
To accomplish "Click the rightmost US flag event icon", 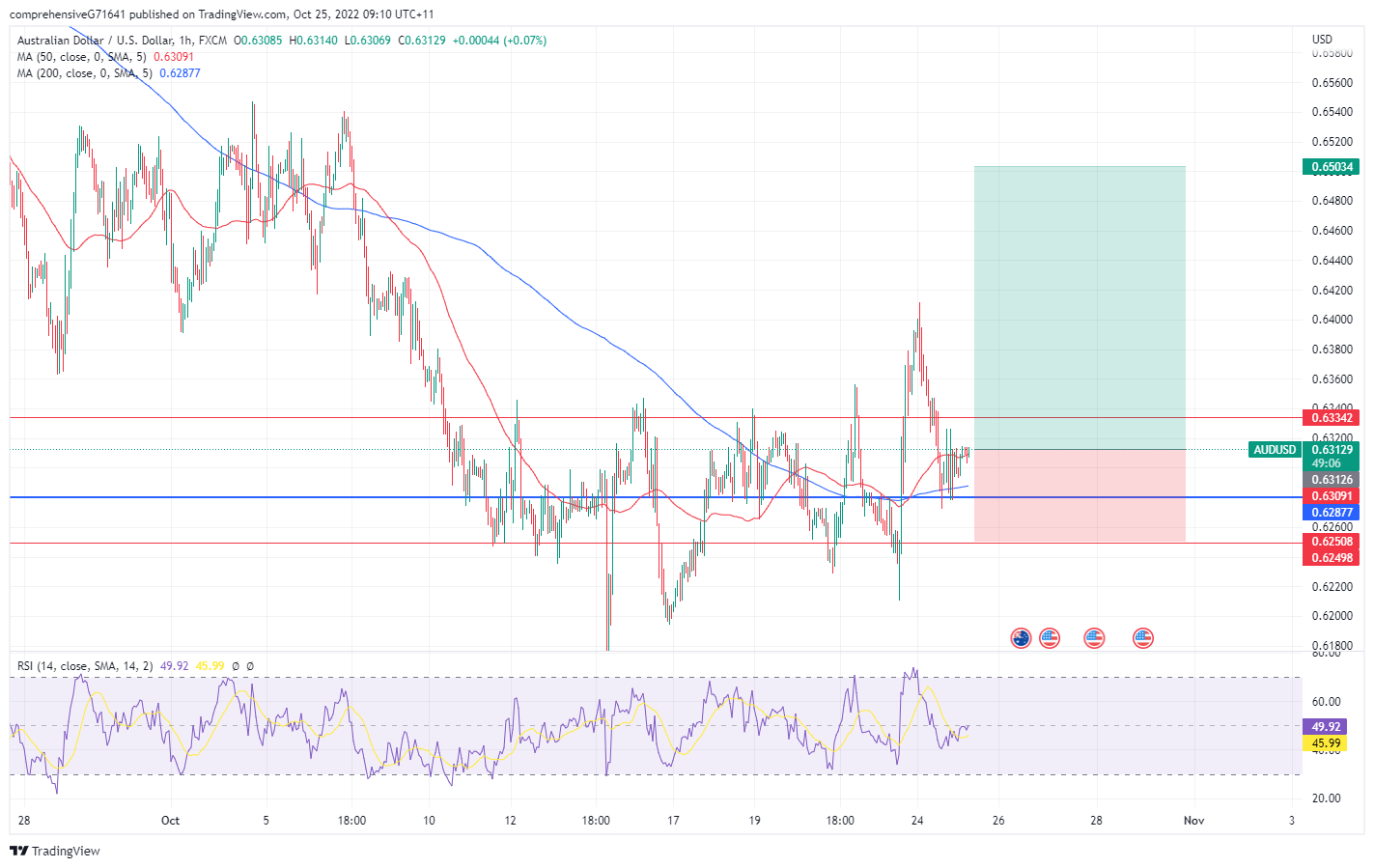I will tap(1142, 637).
